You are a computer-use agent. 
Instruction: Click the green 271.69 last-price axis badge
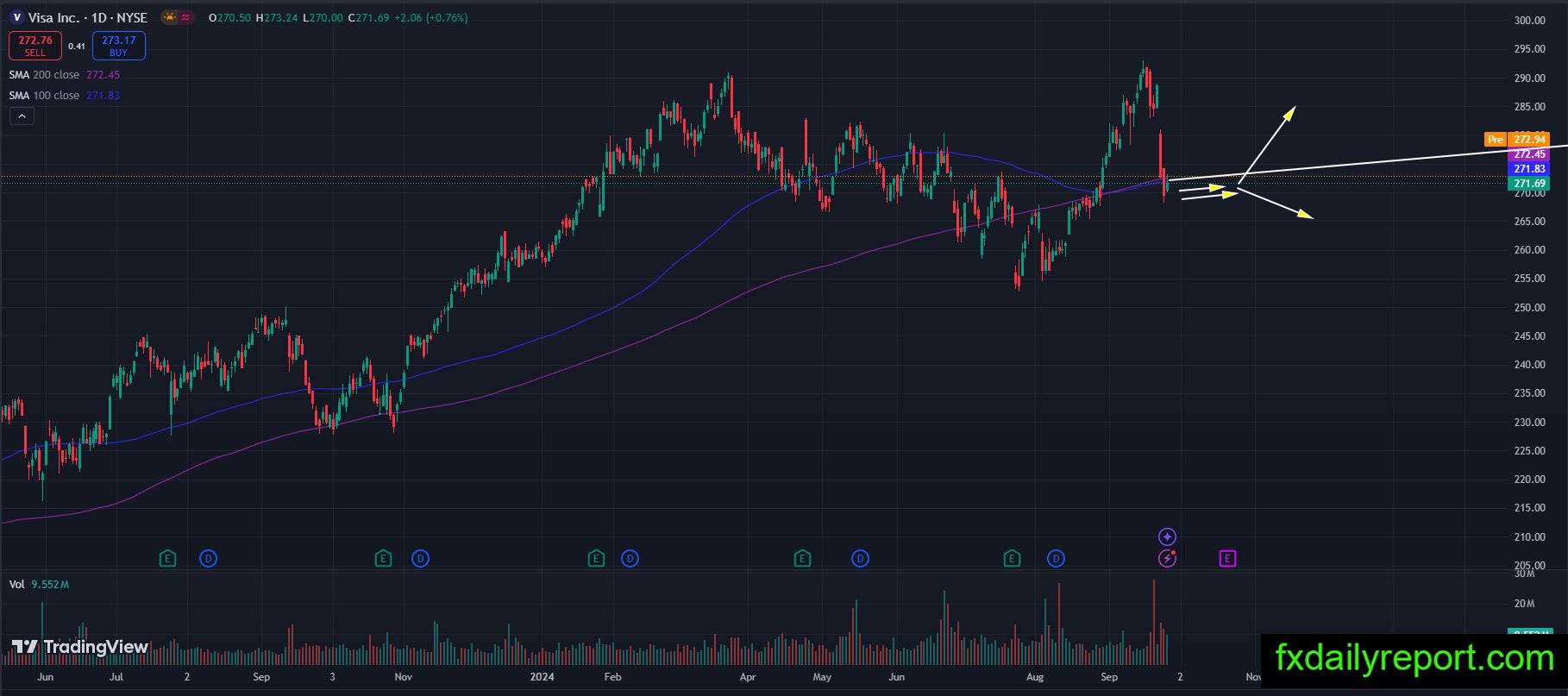click(x=1528, y=184)
